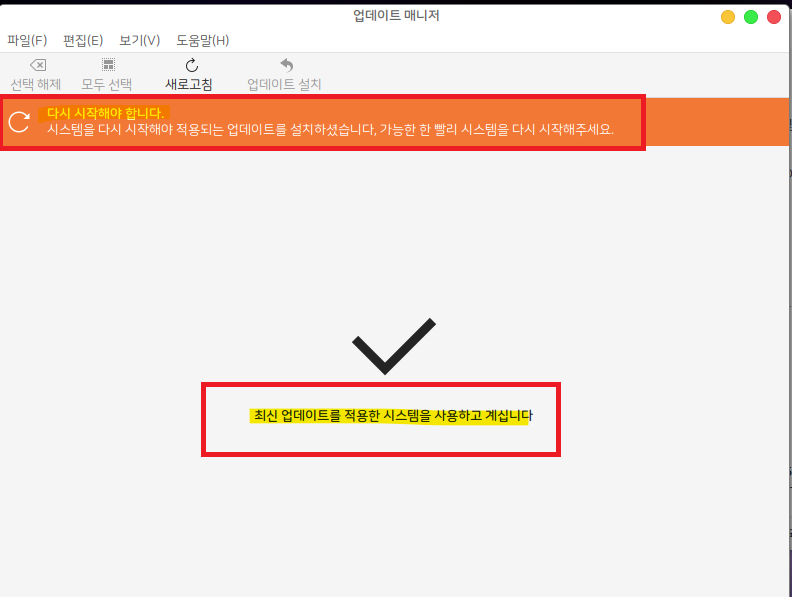The image size is (792, 597).
Task: Click the restart notice sentence in banner
Action: pos(330,130)
